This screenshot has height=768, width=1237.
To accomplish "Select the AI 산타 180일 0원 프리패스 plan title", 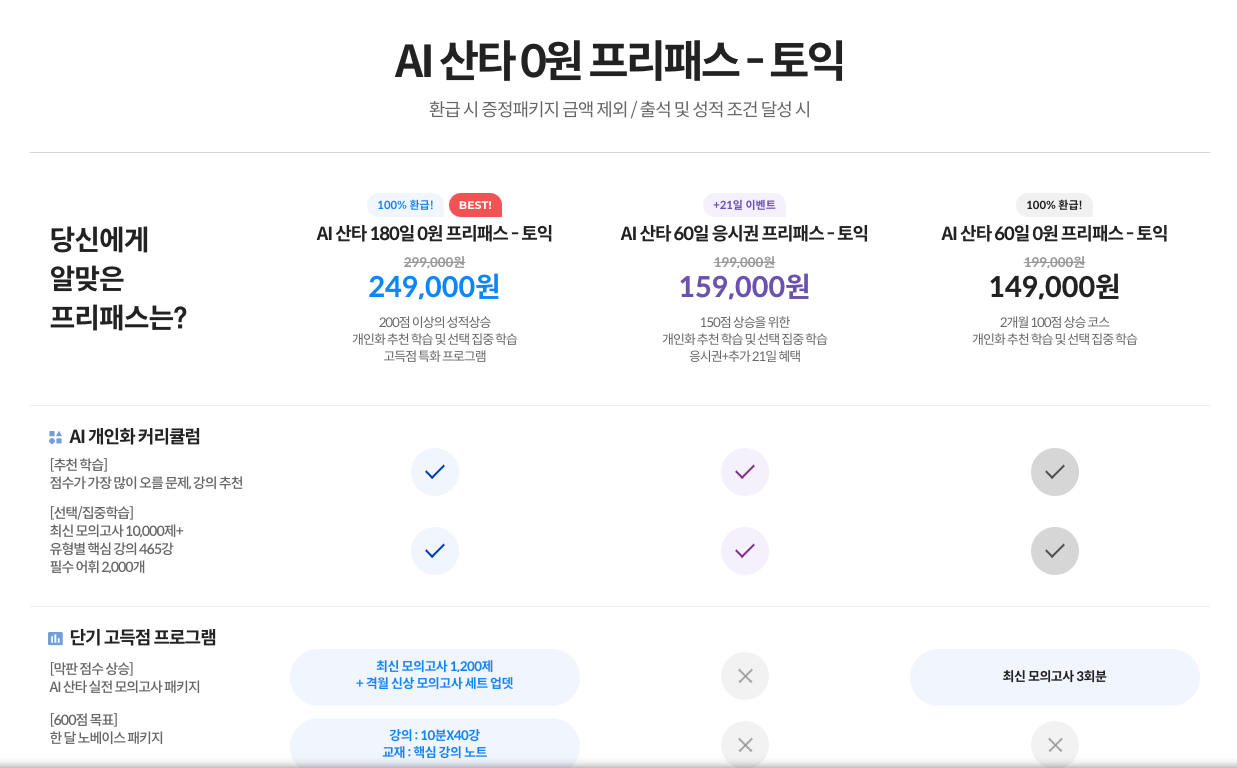I will point(435,234).
